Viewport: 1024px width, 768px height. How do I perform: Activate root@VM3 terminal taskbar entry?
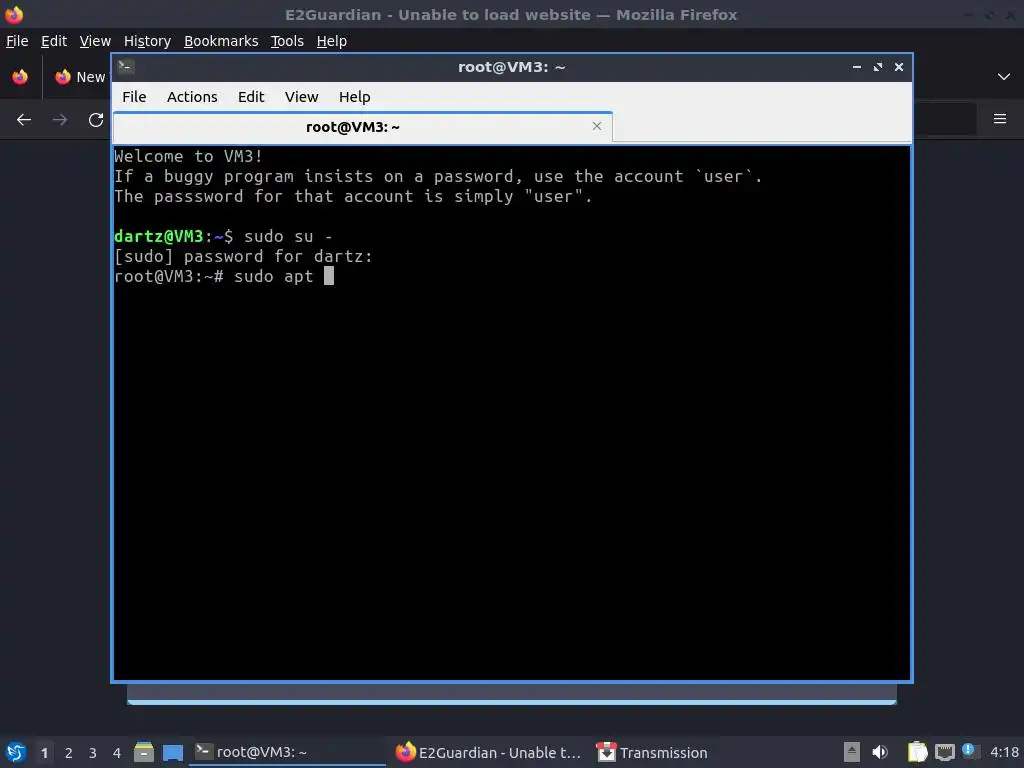(287, 752)
